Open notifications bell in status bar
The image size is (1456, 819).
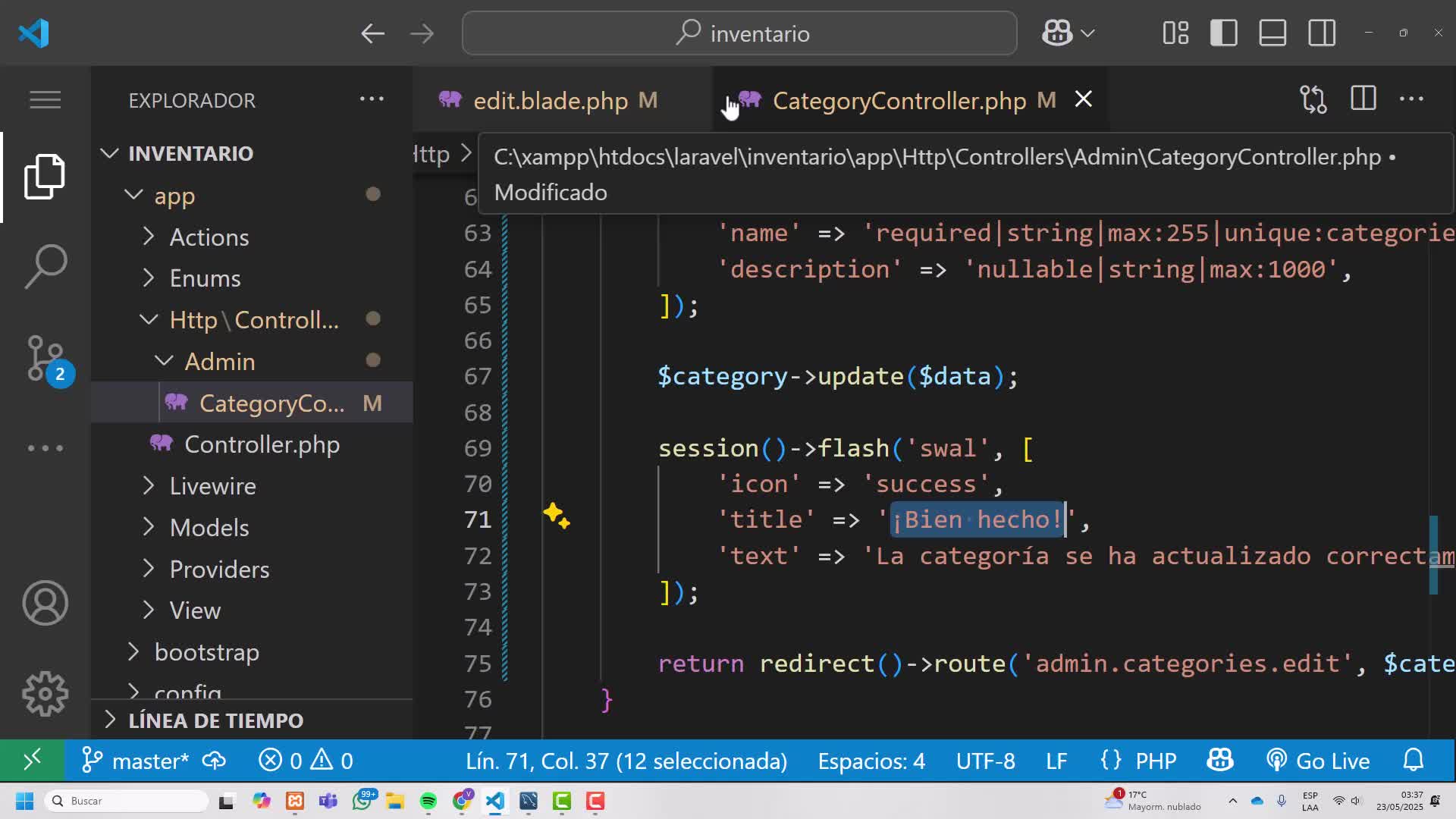tap(1414, 761)
